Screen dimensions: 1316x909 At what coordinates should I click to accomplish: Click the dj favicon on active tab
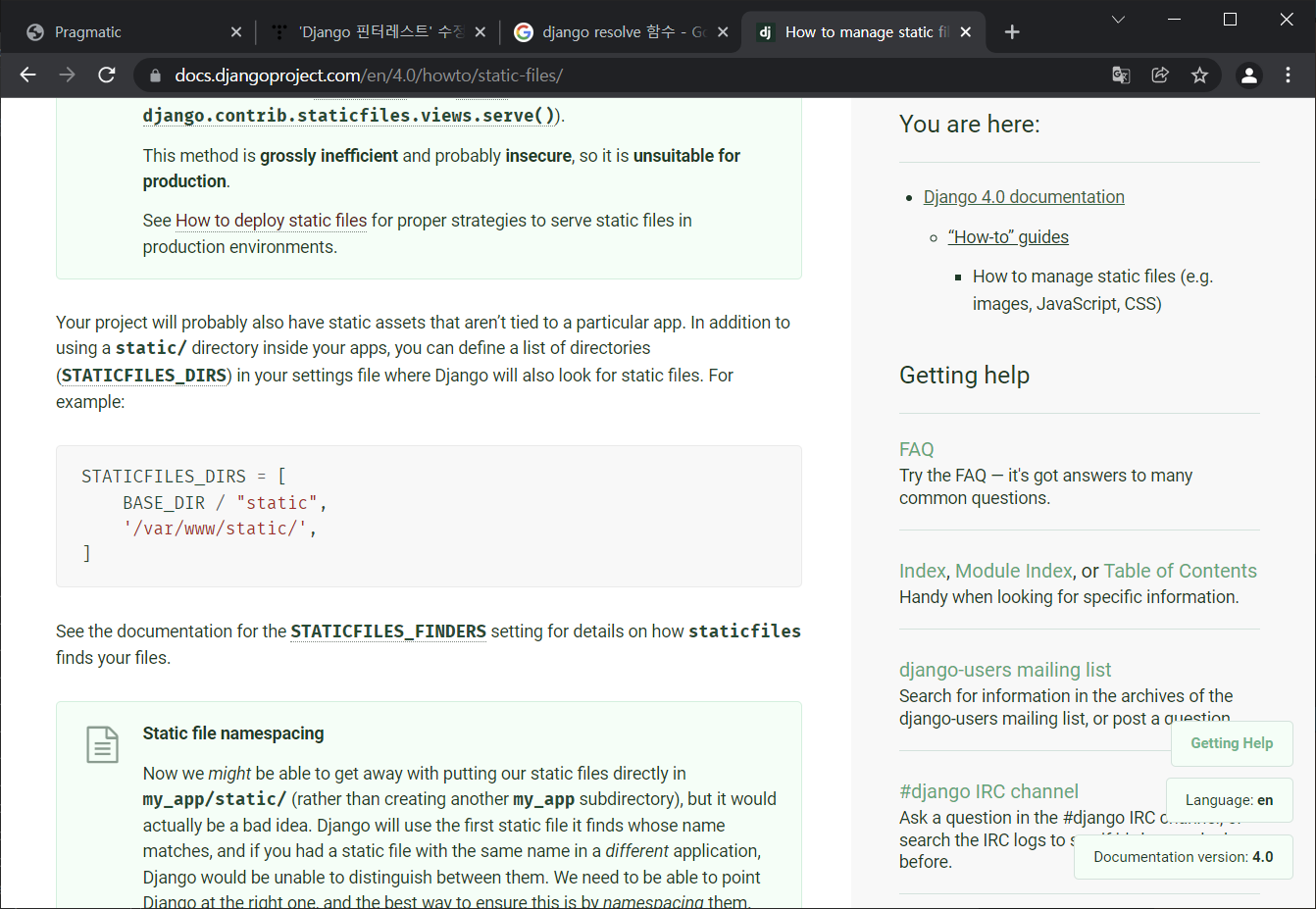pyautogui.click(x=766, y=32)
